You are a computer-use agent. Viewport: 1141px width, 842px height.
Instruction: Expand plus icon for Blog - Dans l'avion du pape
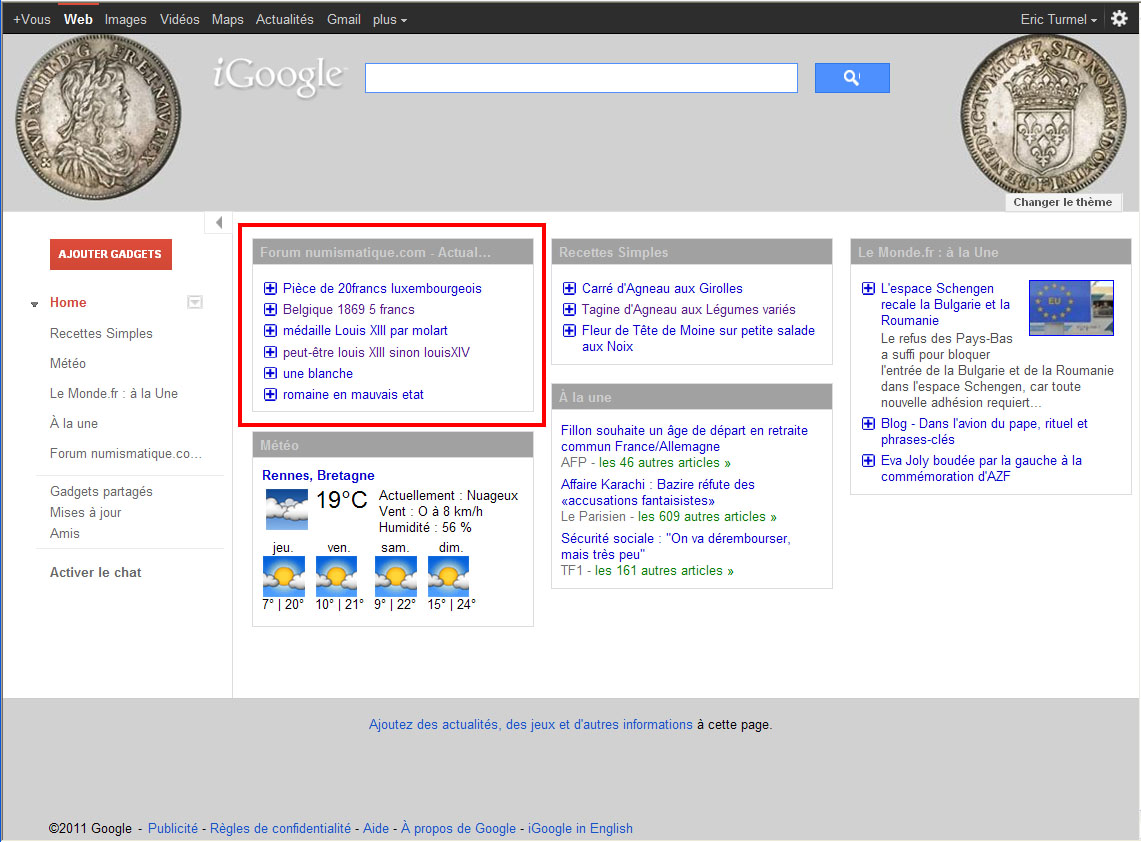tap(868, 424)
